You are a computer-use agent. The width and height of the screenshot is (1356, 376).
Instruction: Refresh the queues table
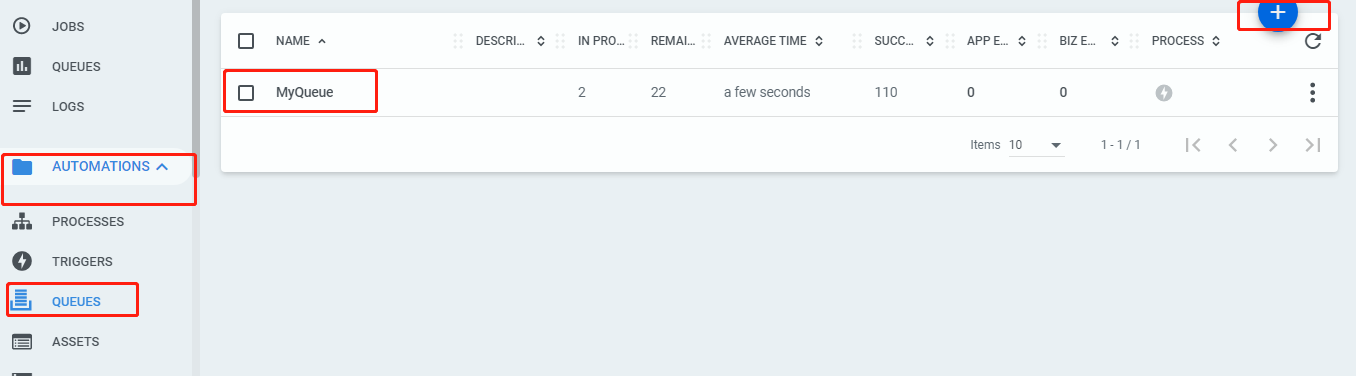(x=1313, y=41)
